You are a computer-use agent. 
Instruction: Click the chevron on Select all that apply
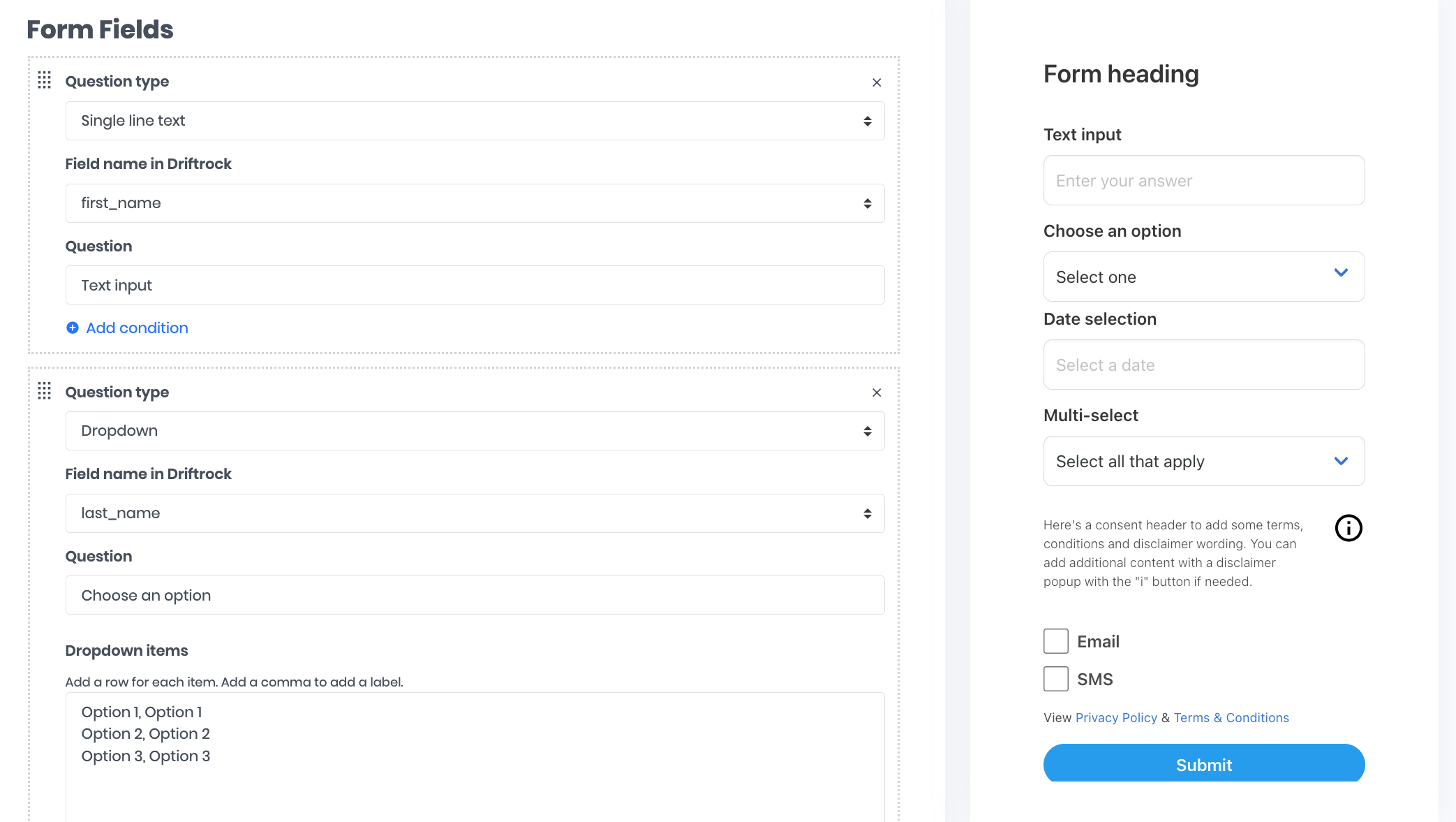coord(1340,461)
